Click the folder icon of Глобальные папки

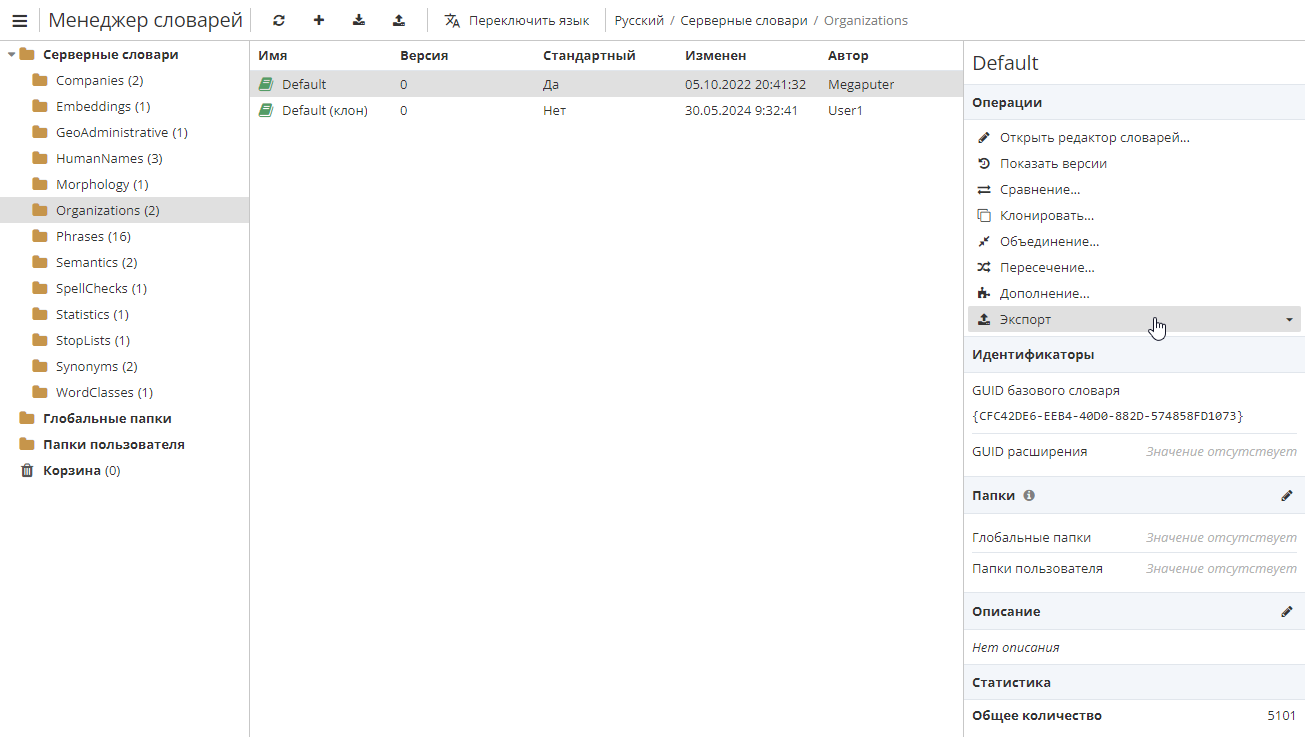pyautogui.click(x=27, y=418)
